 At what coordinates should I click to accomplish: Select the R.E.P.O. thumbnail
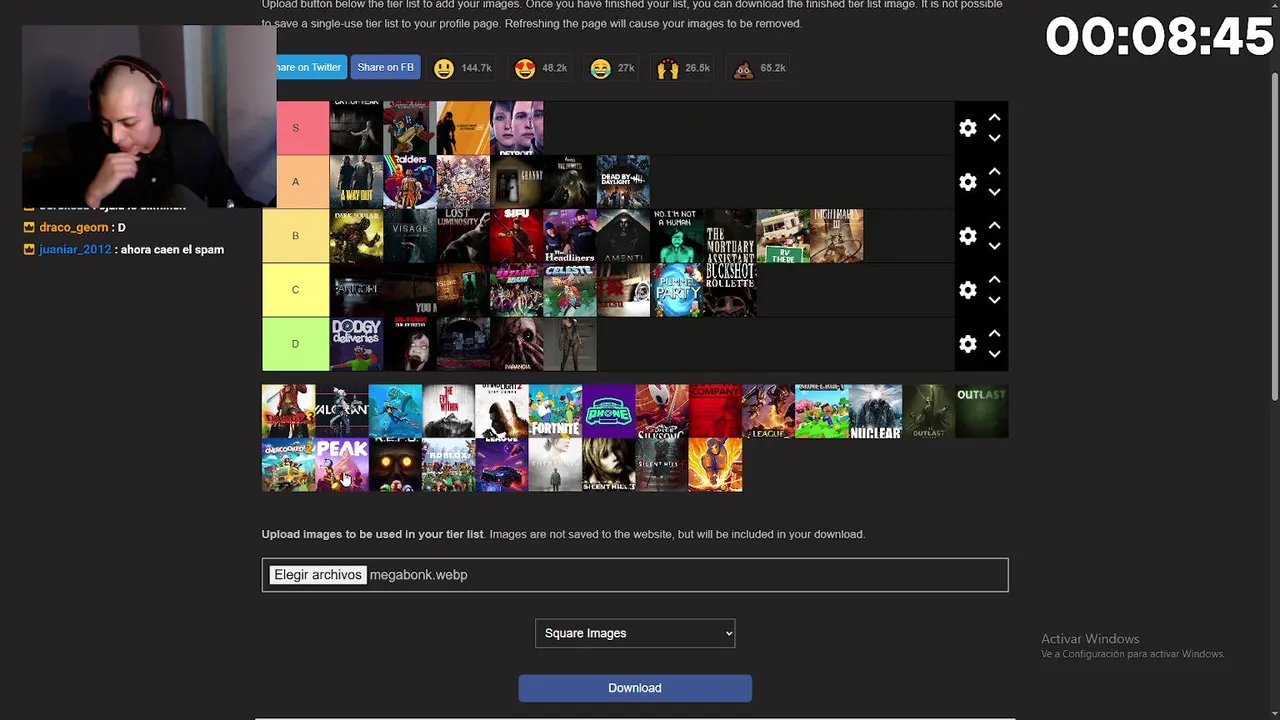[395, 465]
